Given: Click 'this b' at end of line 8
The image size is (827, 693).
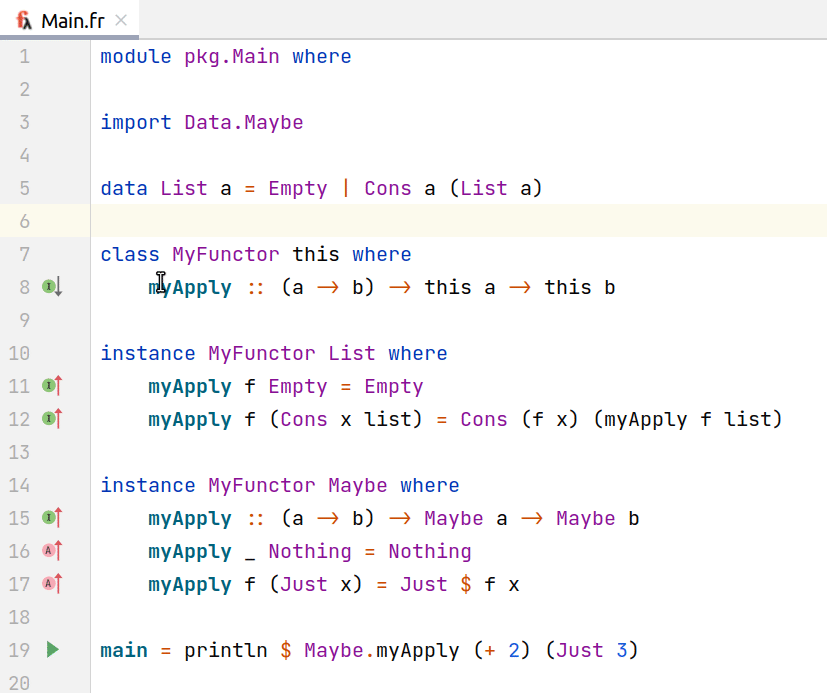Looking at the screenshot, I should 580,287.
